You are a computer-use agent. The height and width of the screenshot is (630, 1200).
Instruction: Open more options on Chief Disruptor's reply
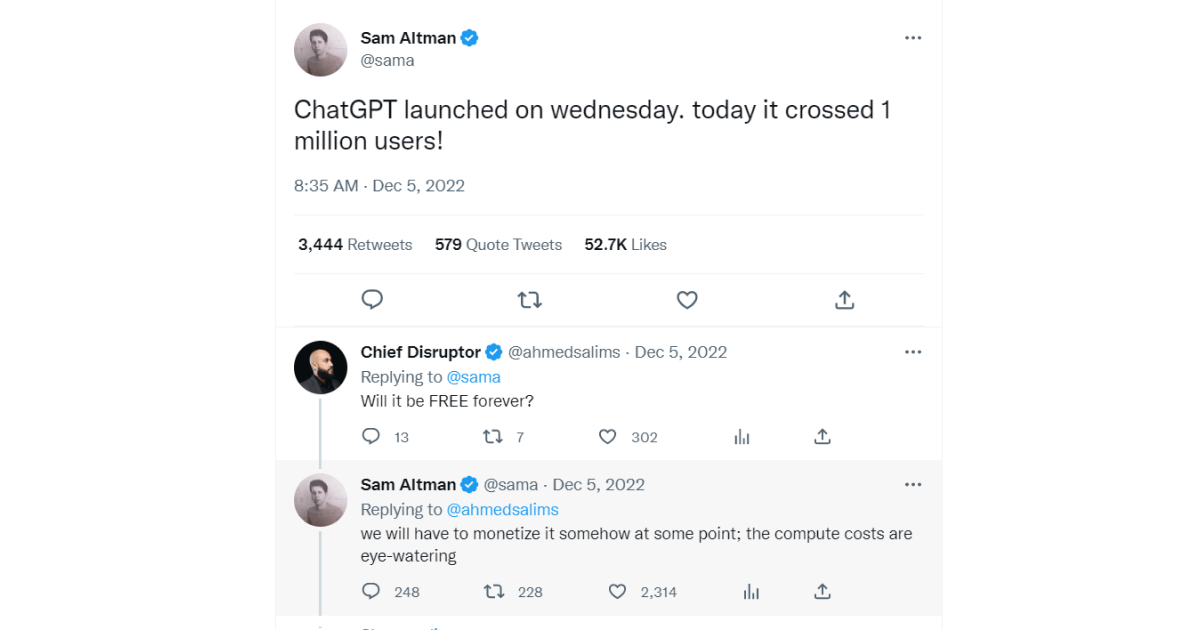pyautogui.click(x=912, y=352)
